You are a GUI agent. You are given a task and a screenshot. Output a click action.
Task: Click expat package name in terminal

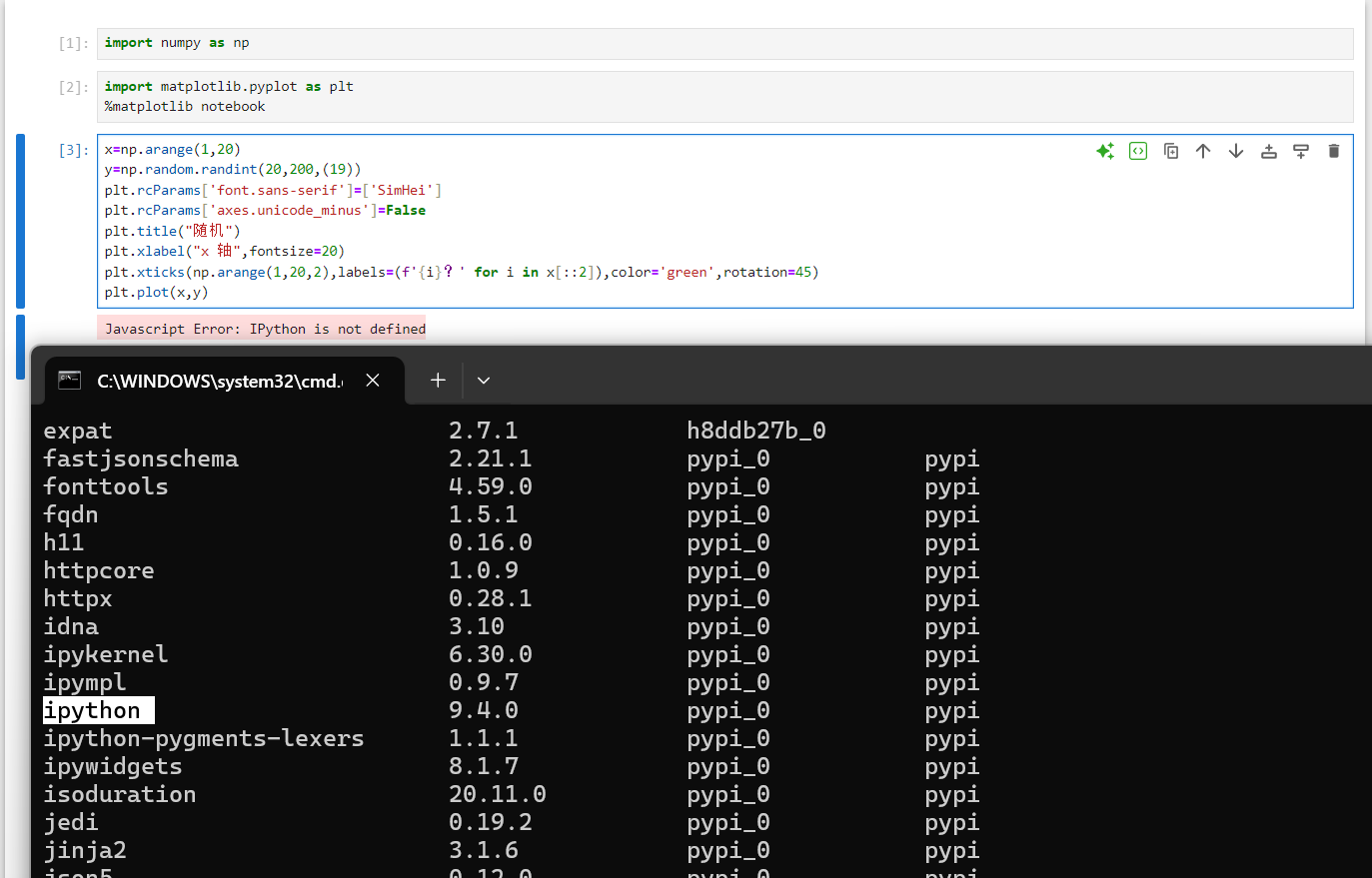pyautogui.click(x=78, y=431)
